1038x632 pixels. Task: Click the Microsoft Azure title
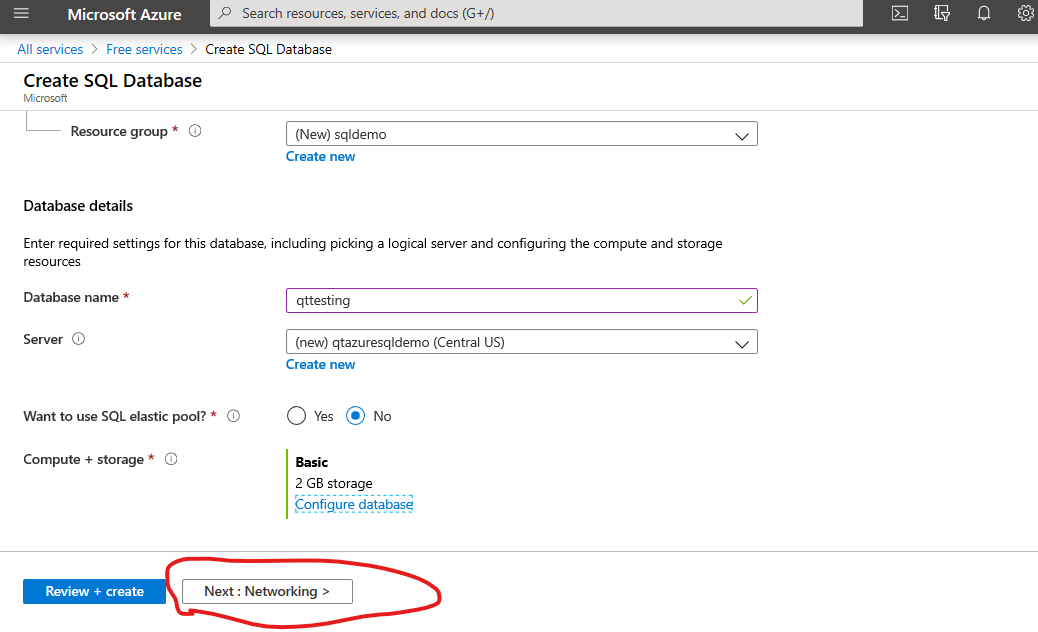tap(124, 15)
